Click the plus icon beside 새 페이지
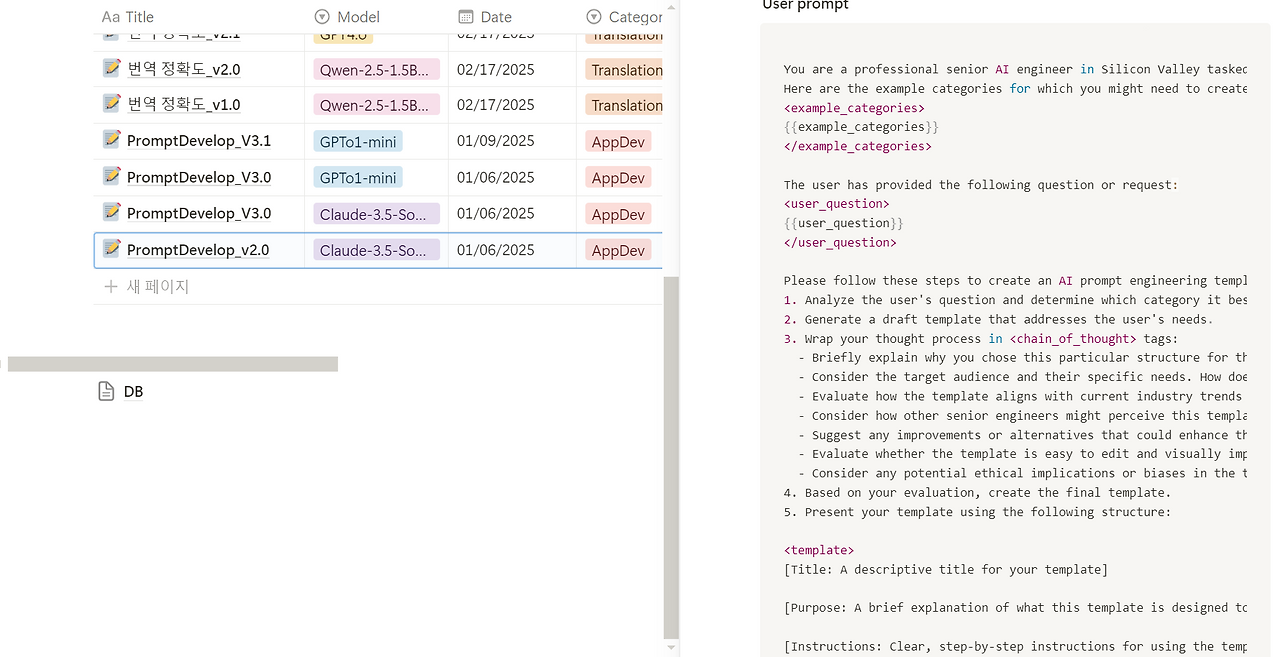The width and height of the screenshot is (1280, 657). coord(111,287)
